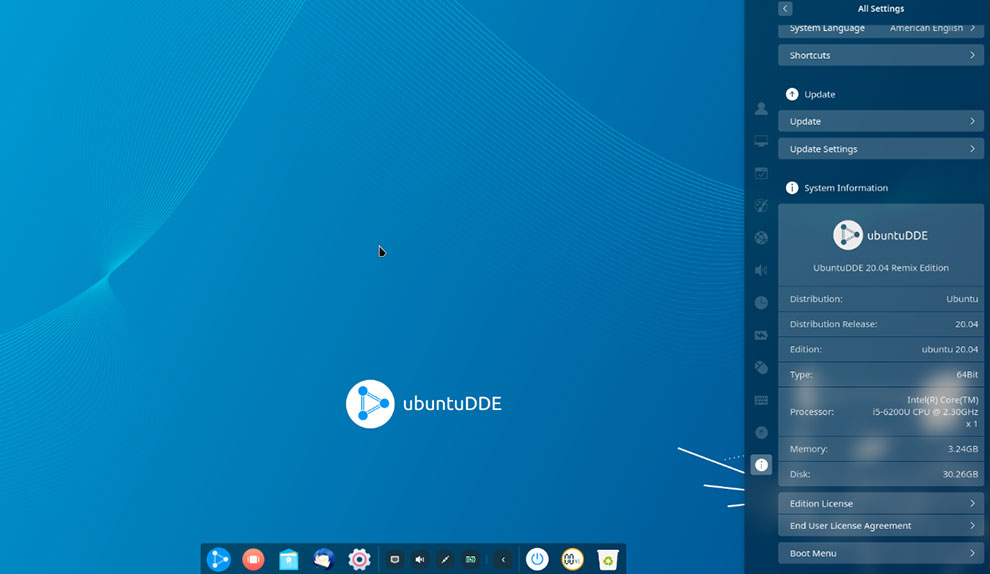
Task: Click 'UbuntuDDE 20.04 Remix Edition' text
Action: pyautogui.click(x=881, y=268)
